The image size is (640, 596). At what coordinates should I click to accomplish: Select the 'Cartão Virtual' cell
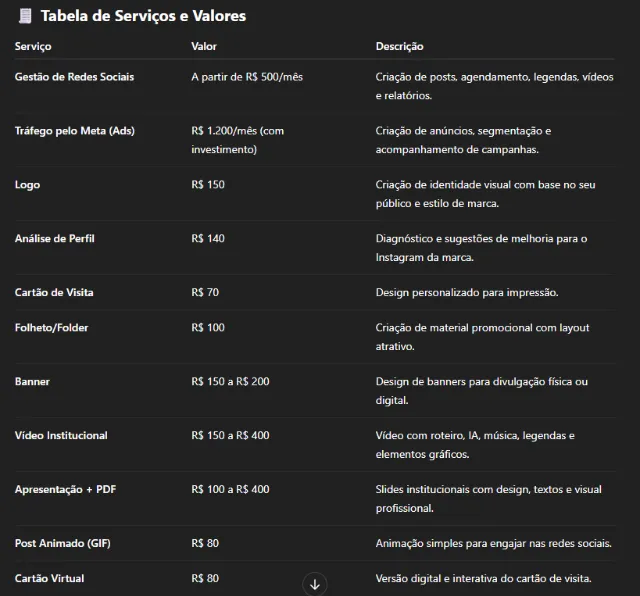(49, 578)
